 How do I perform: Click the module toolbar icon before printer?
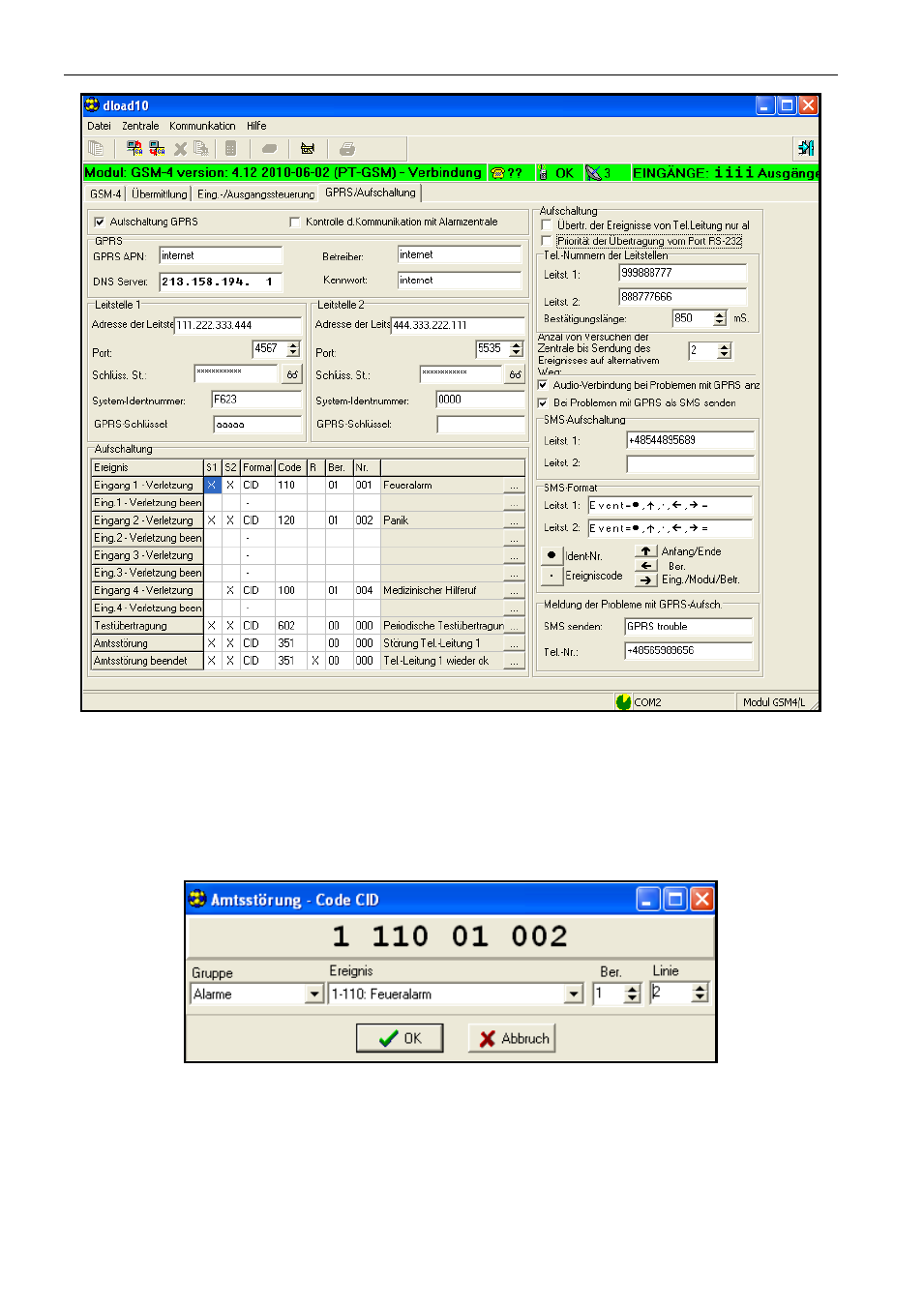[308, 149]
